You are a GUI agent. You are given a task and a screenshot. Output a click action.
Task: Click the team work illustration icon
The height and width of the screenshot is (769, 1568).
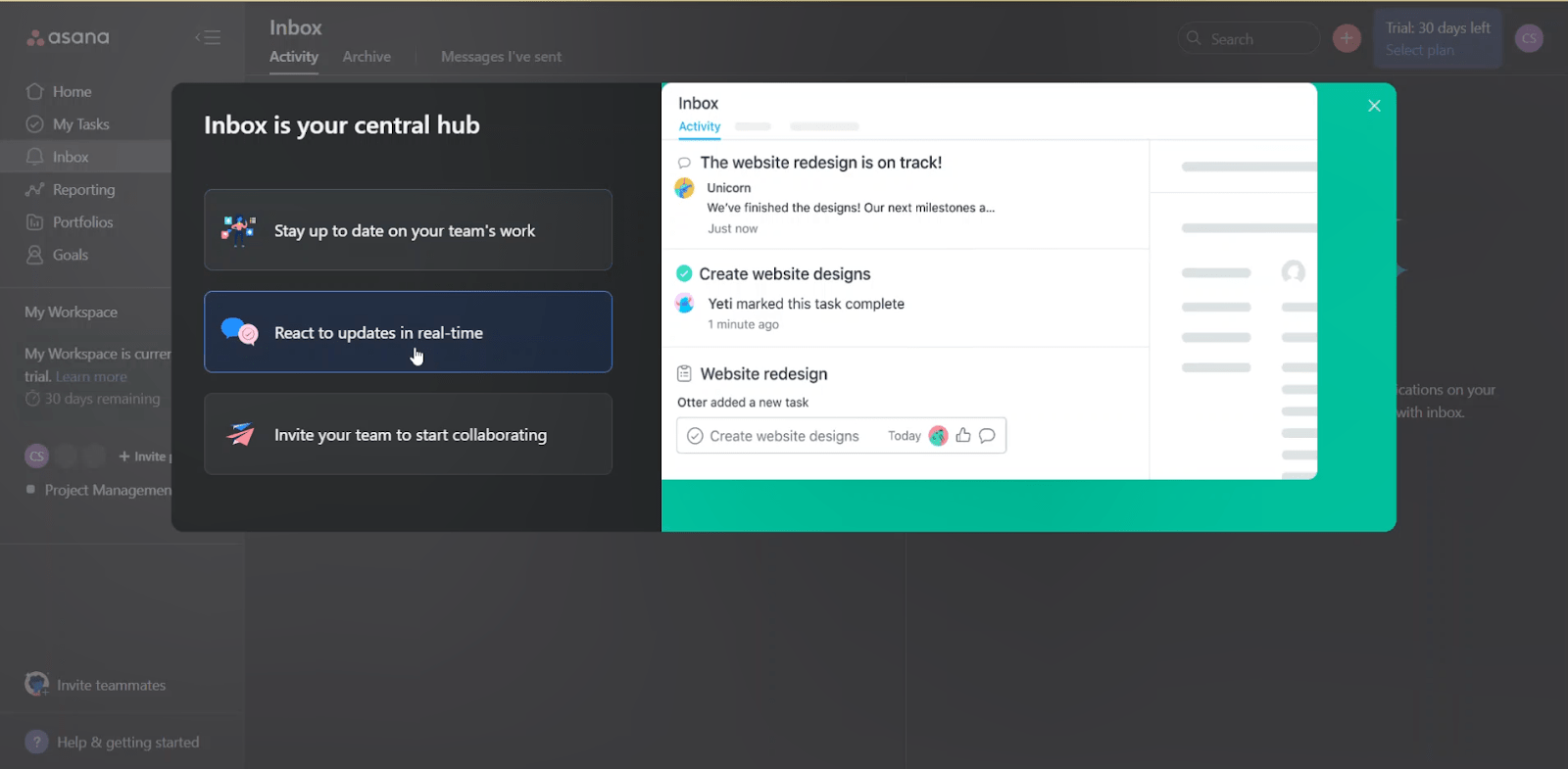(238, 230)
